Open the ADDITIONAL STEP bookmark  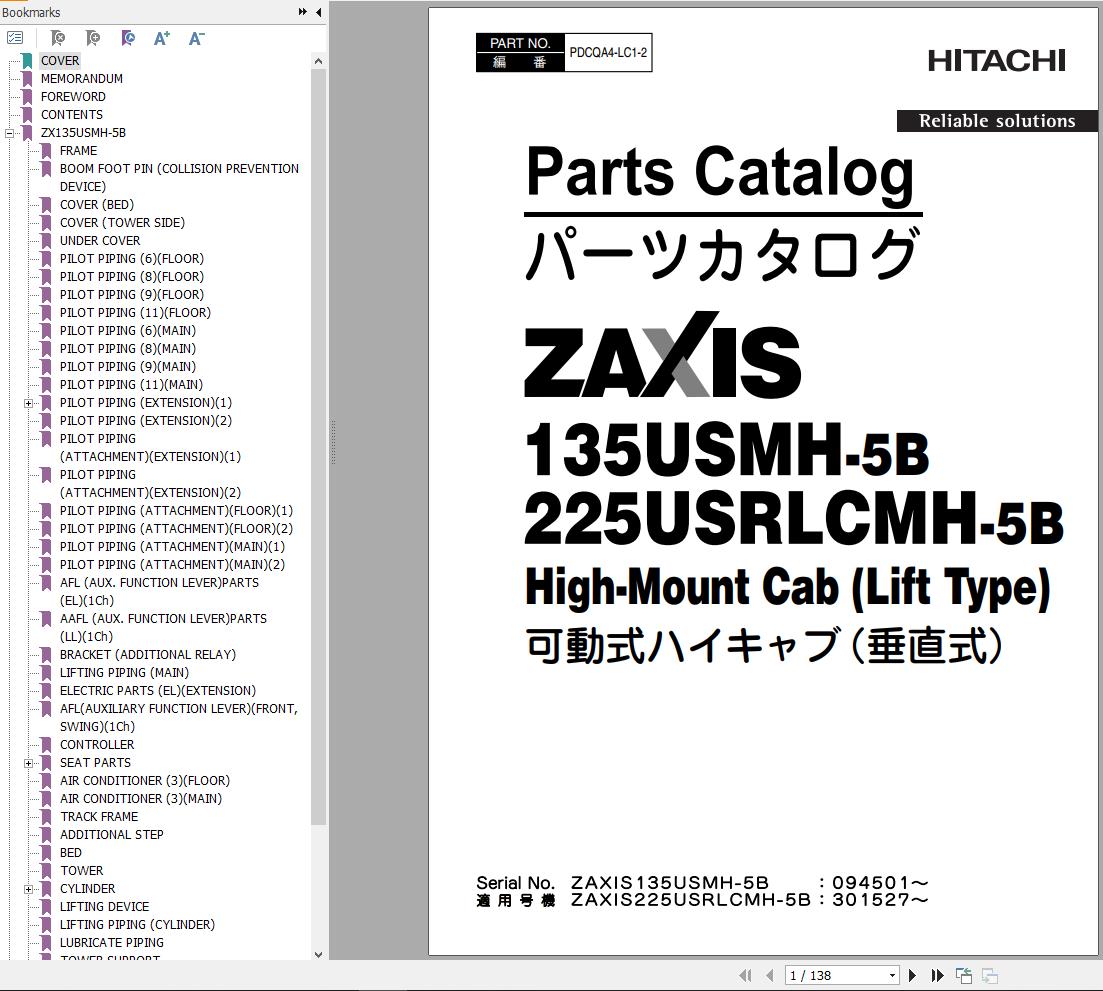pos(112,835)
